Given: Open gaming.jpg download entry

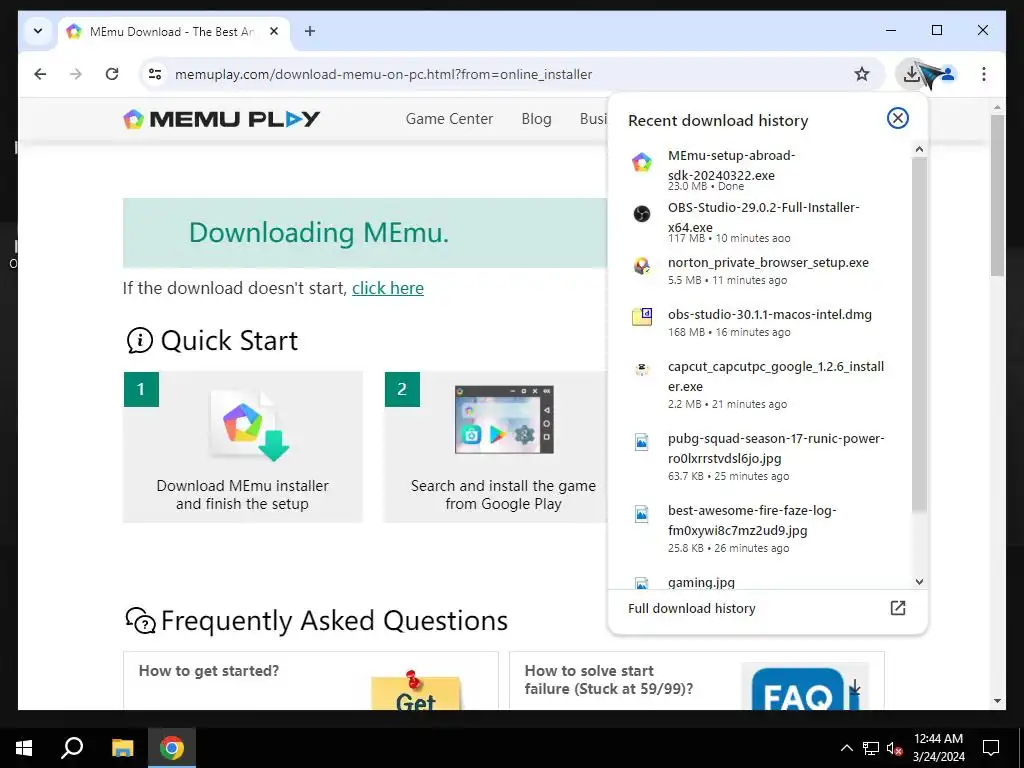Looking at the screenshot, I should coord(761,582).
